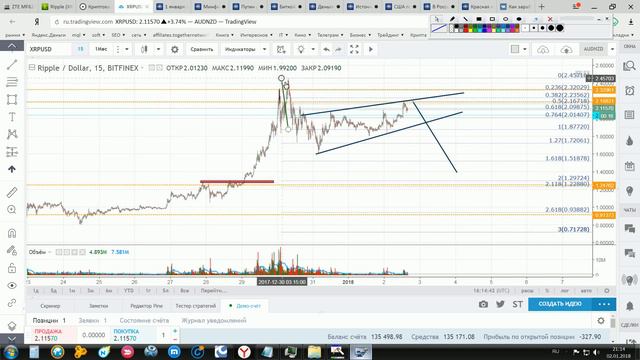The width and height of the screenshot is (640, 360).
Task: Select the trend line drawing tool
Action: (12, 64)
